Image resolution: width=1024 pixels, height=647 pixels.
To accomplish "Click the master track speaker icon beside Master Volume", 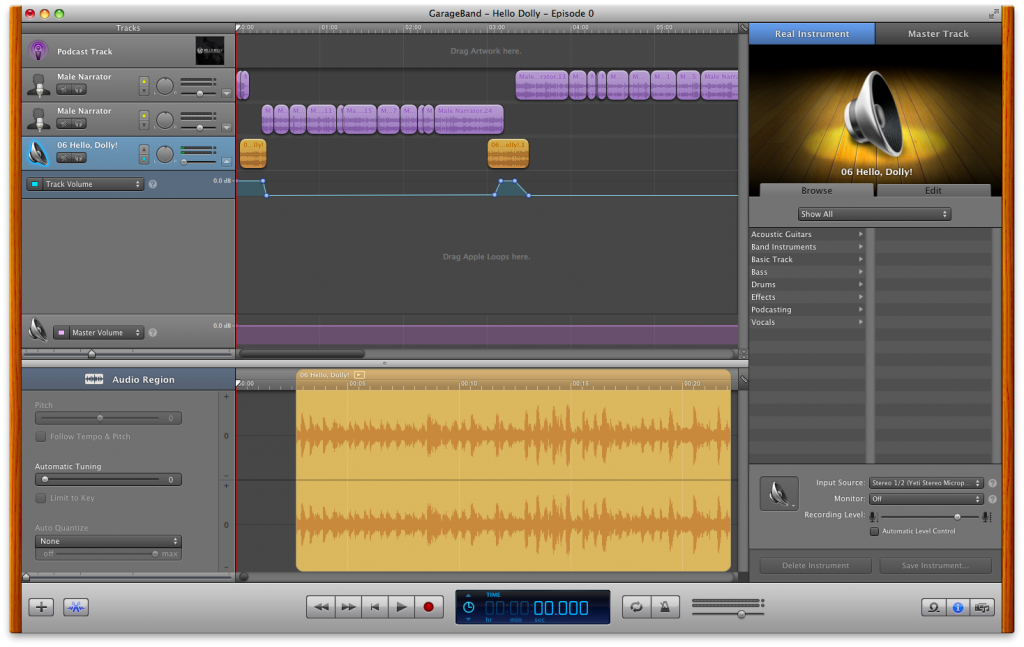I will 38,330.
